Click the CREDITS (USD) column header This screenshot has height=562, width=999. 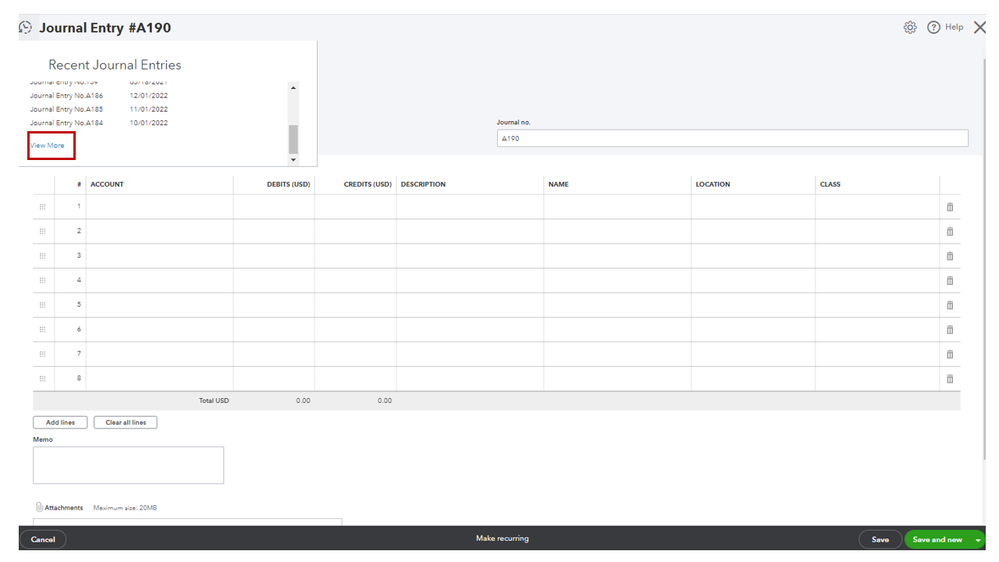tap(368, 184)
